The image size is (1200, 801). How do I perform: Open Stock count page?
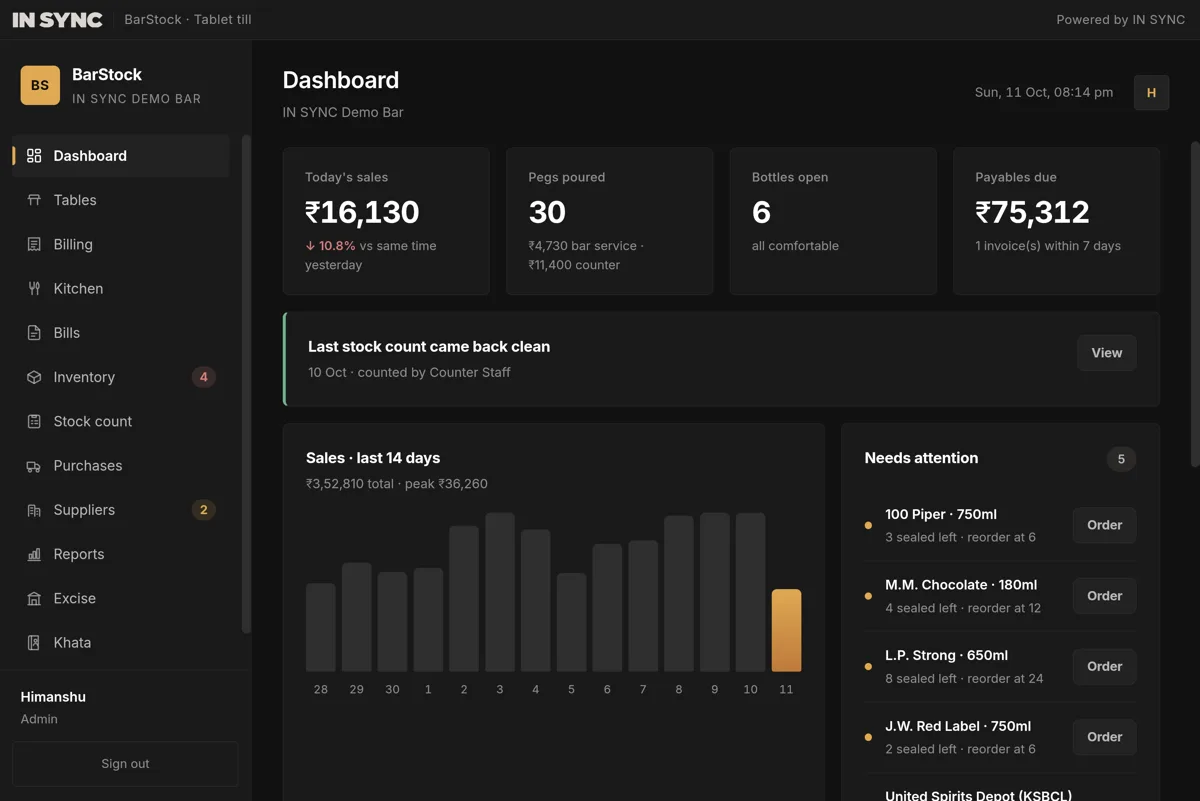[121, 421]
